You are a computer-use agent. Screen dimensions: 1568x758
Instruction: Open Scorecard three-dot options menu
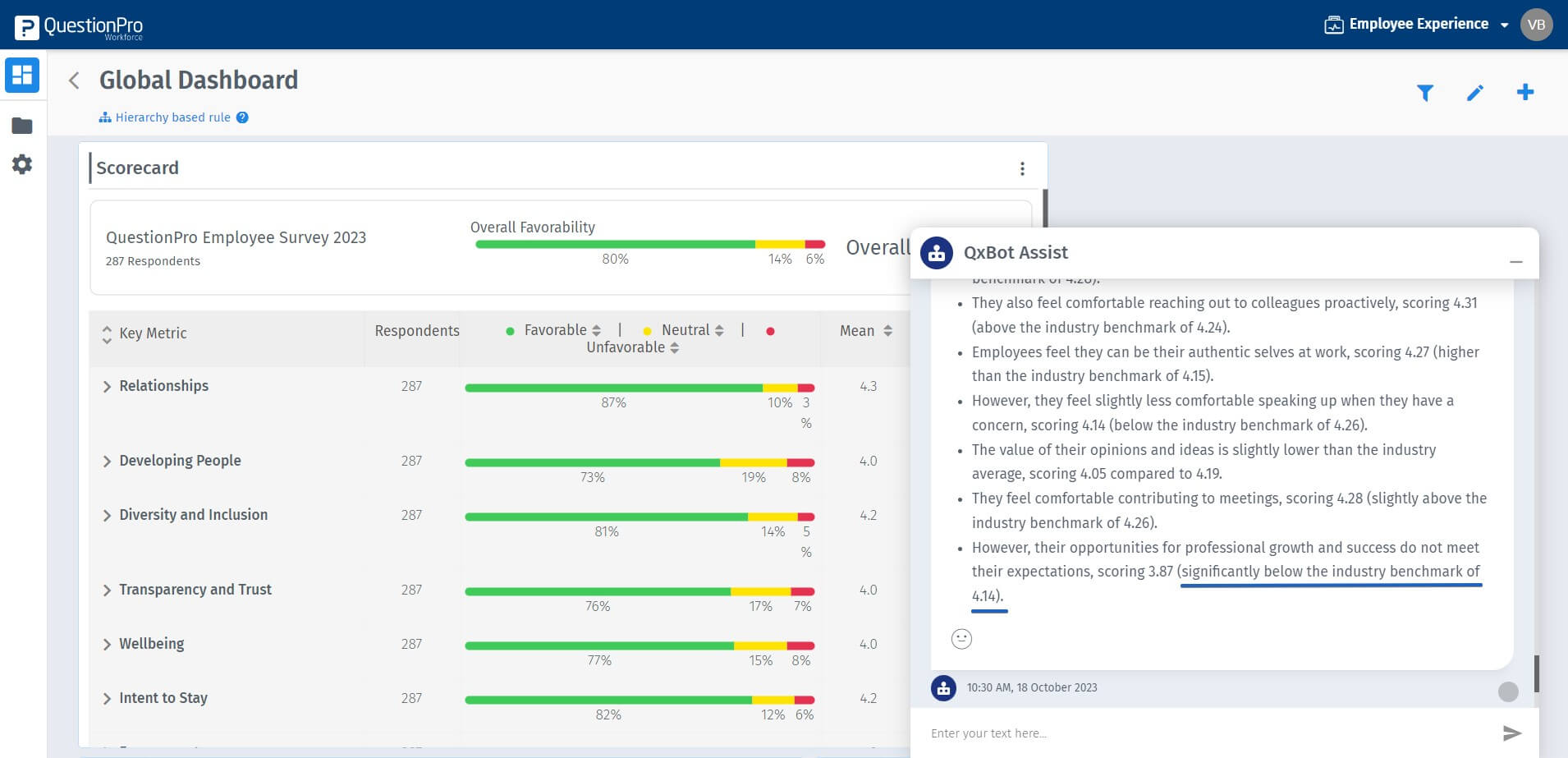tap(1022, 168)
